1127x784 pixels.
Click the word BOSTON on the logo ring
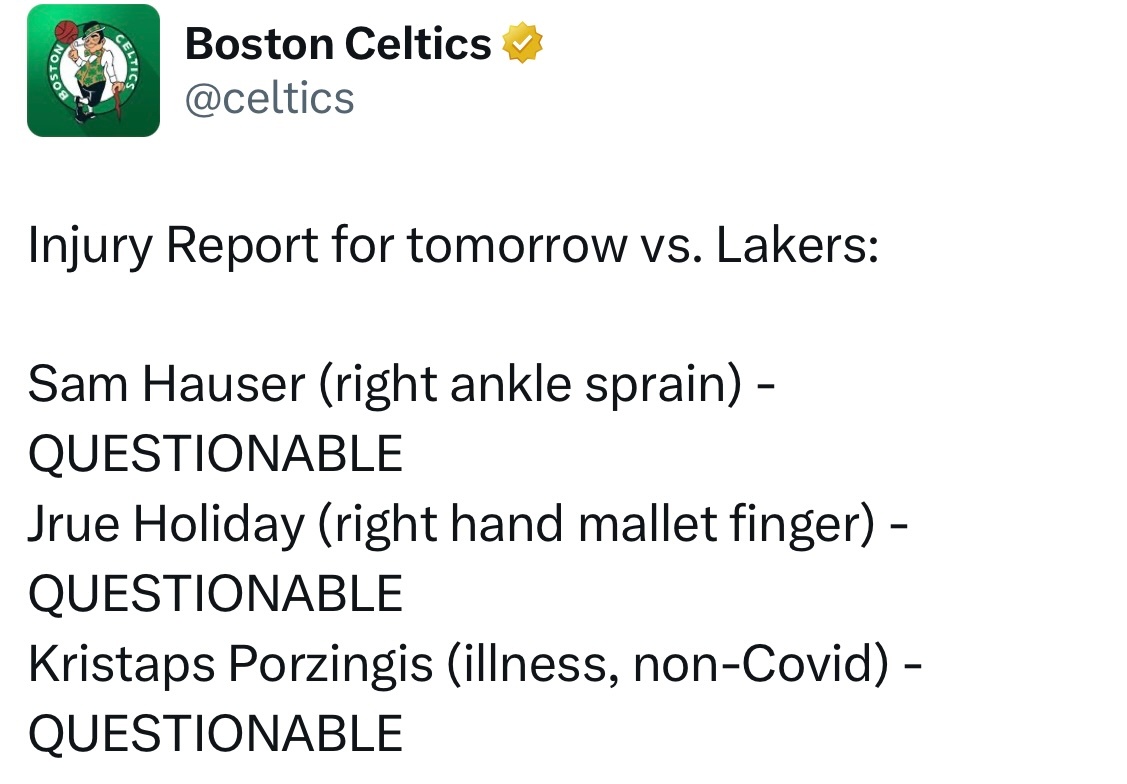[x=59, y=72]
